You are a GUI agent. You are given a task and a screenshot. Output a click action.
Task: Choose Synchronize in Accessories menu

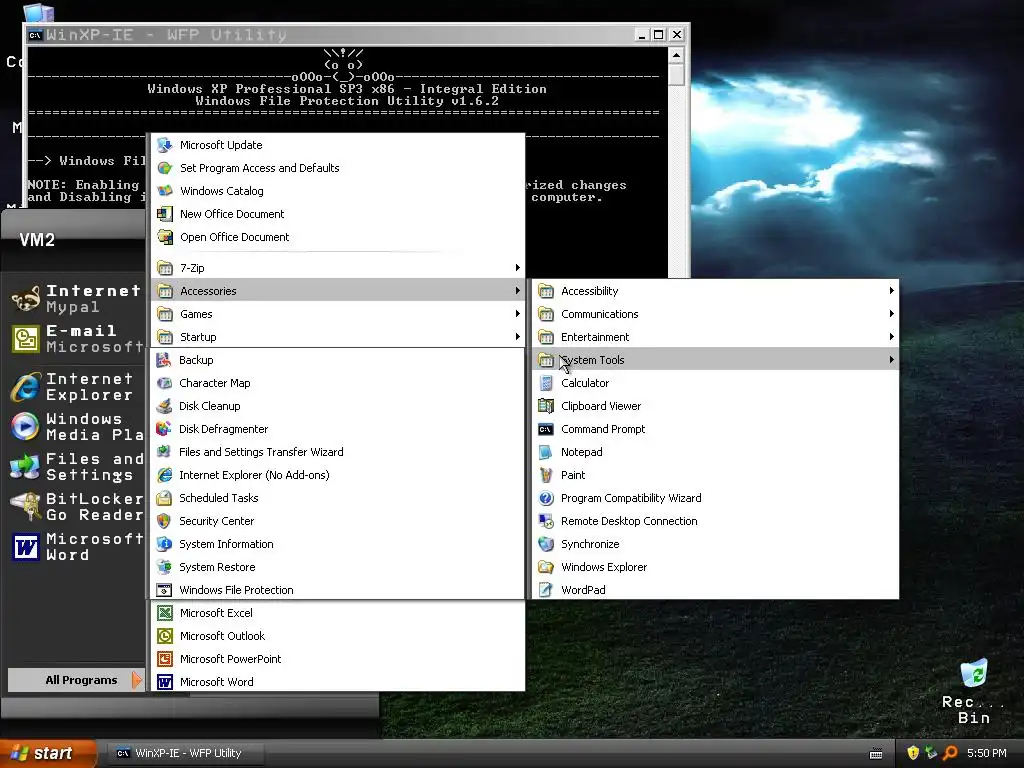click(x=716, y=544)
